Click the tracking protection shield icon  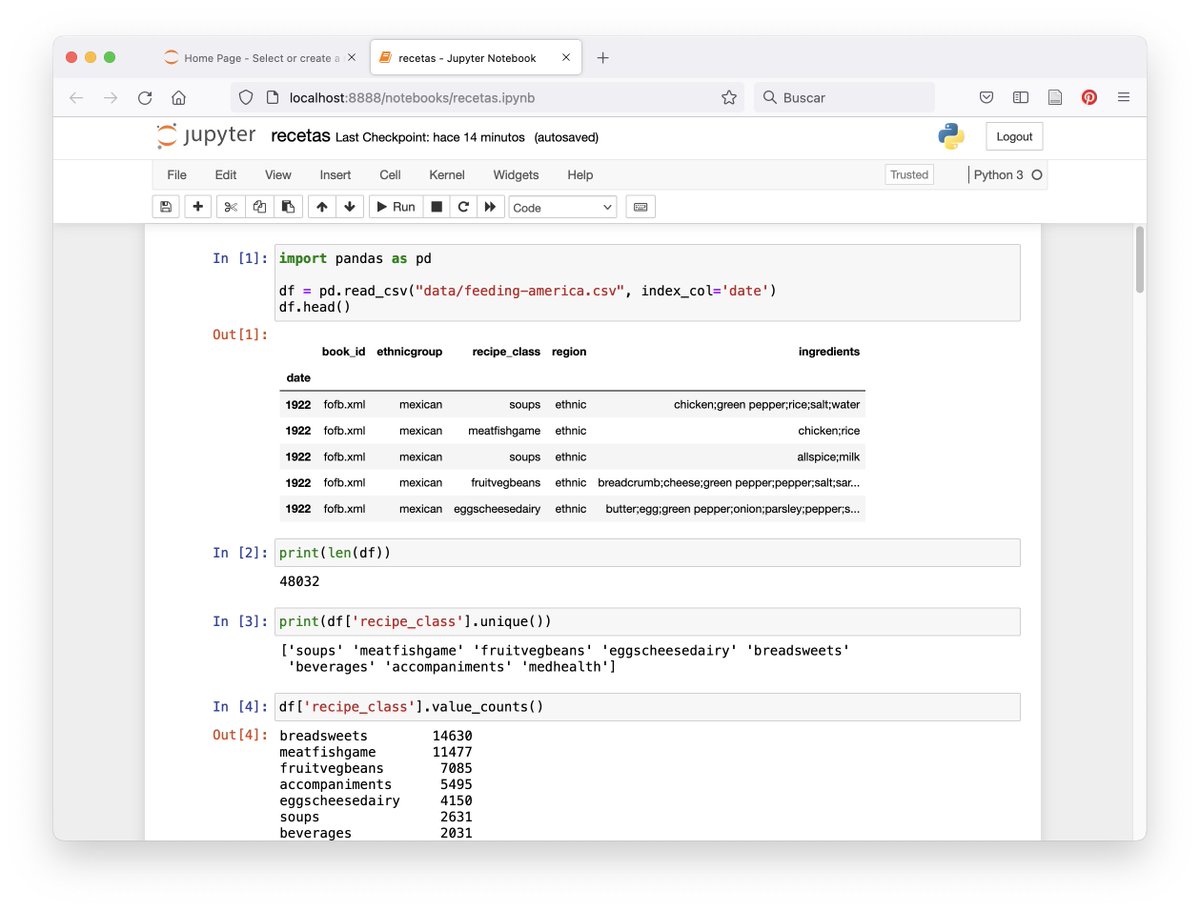coord(247,97)
